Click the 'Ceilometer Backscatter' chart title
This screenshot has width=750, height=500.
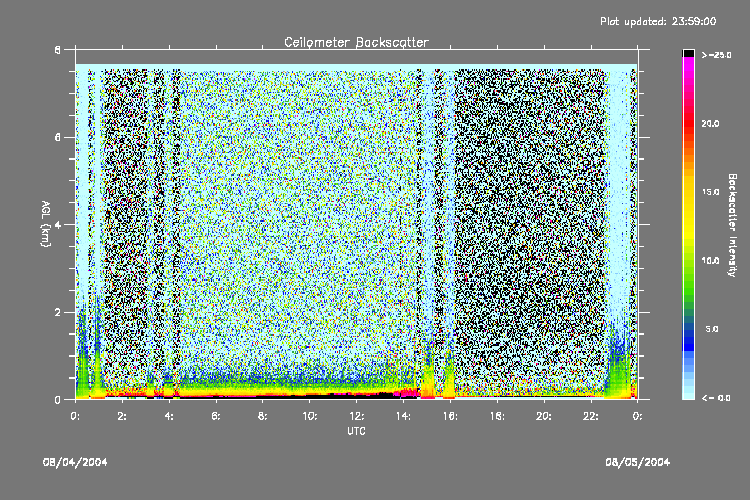point(356,42)
